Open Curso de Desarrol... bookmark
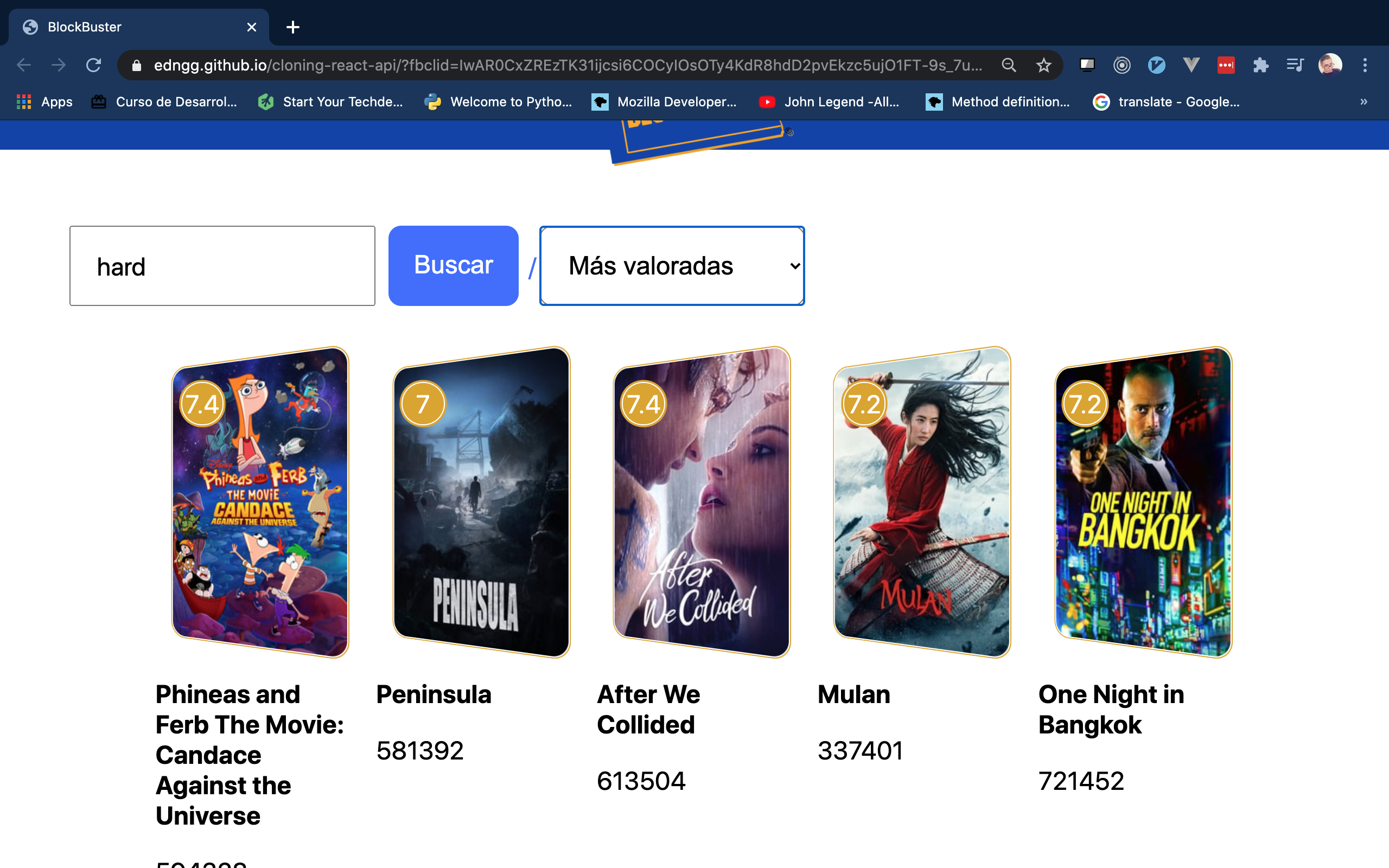 coord(164,101)
